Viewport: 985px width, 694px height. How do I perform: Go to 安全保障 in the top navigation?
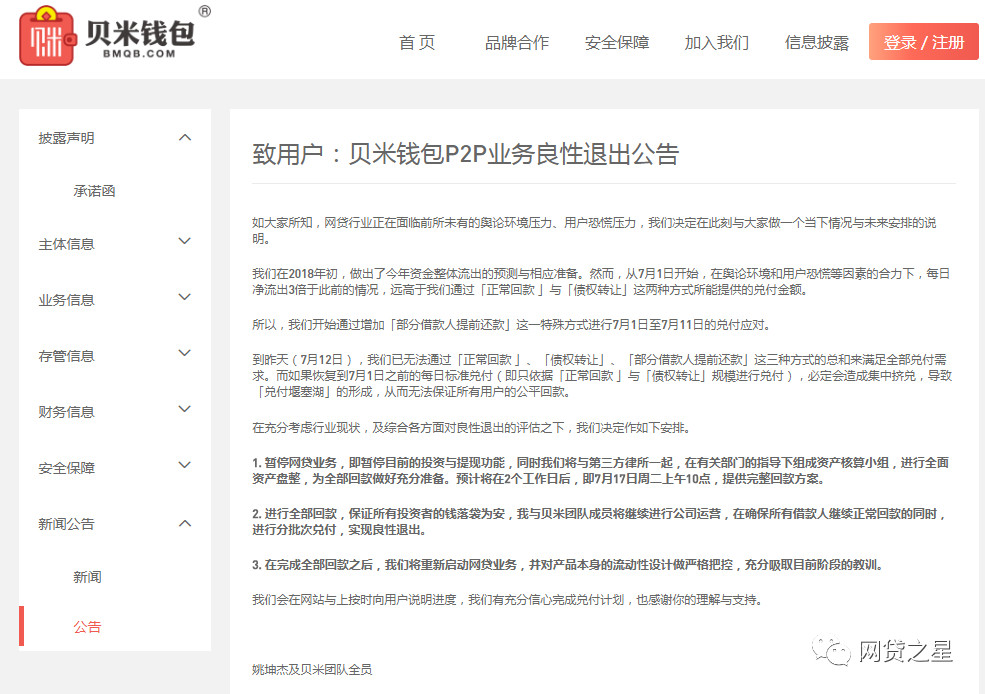(617, 43)
